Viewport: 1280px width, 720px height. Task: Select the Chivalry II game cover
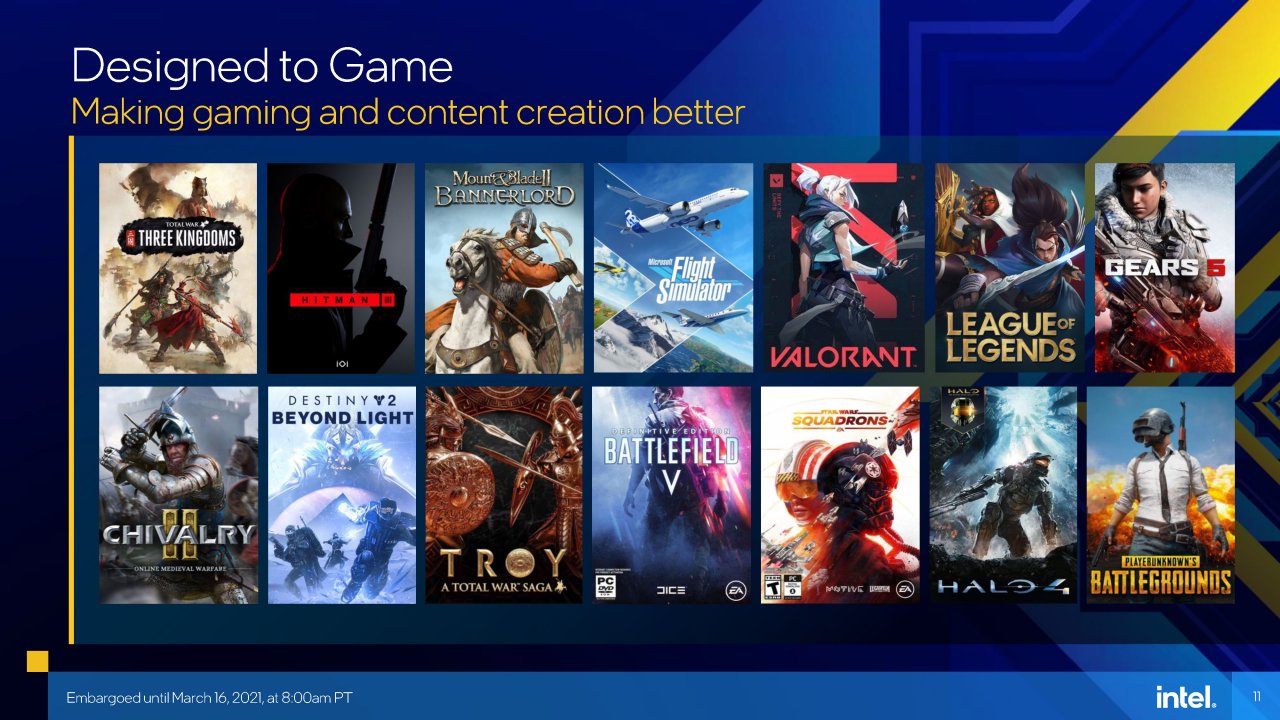point(178,495)
